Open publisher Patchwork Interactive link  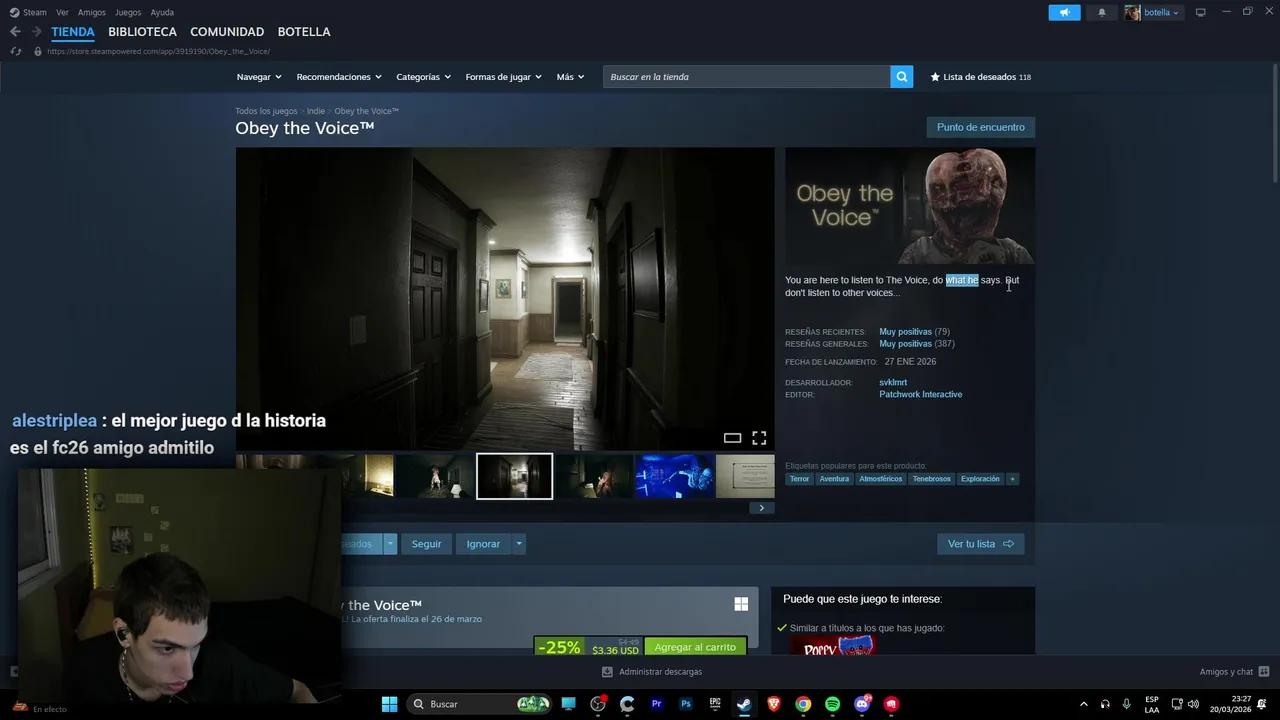[x=920, y=394]
